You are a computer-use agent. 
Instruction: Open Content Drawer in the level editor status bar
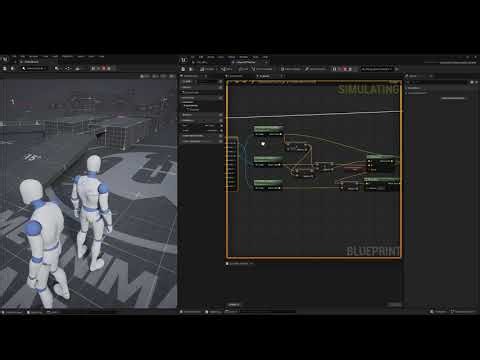tap(12, 312)
